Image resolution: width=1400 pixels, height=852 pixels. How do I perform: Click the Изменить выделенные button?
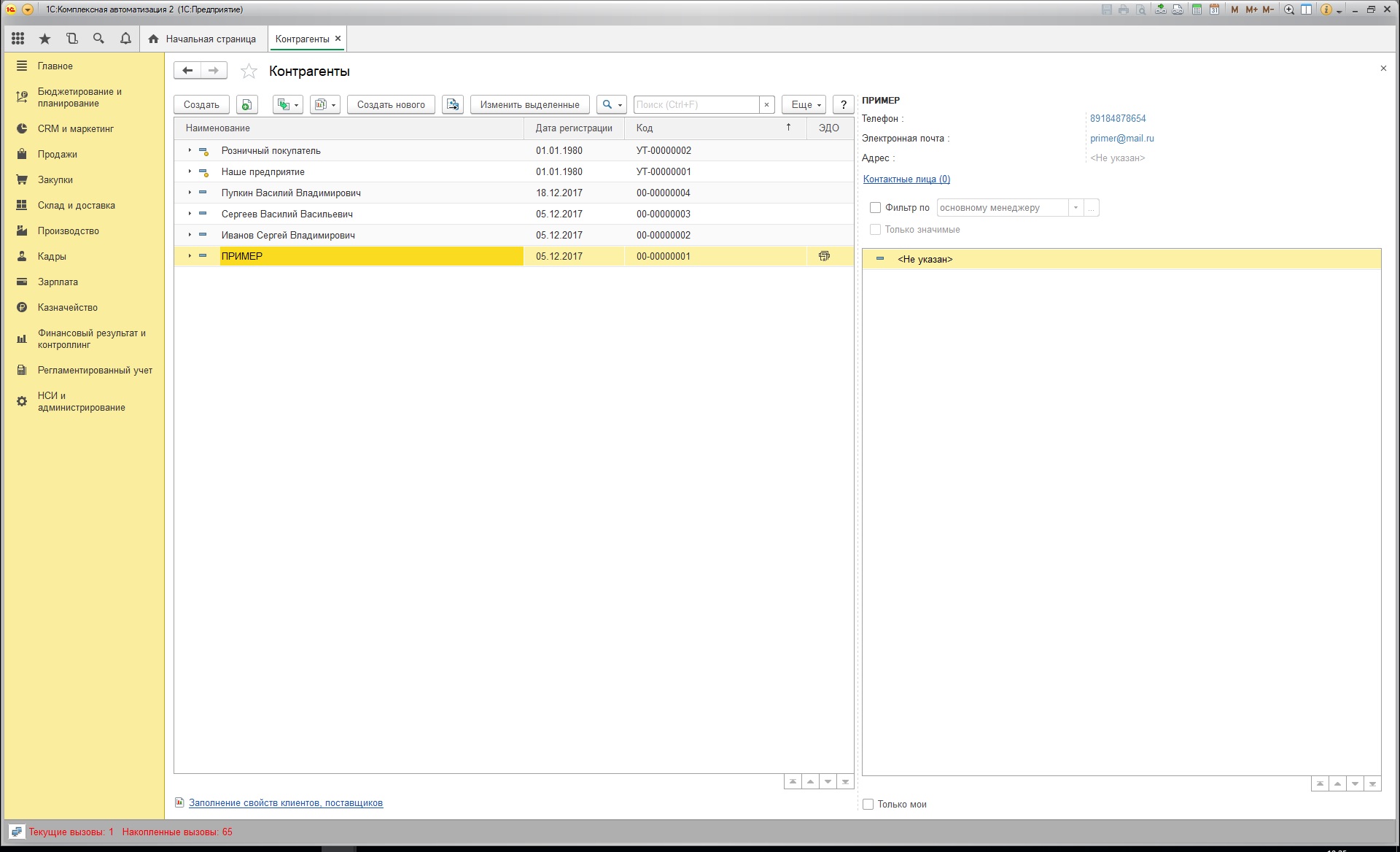coord(529,104)
